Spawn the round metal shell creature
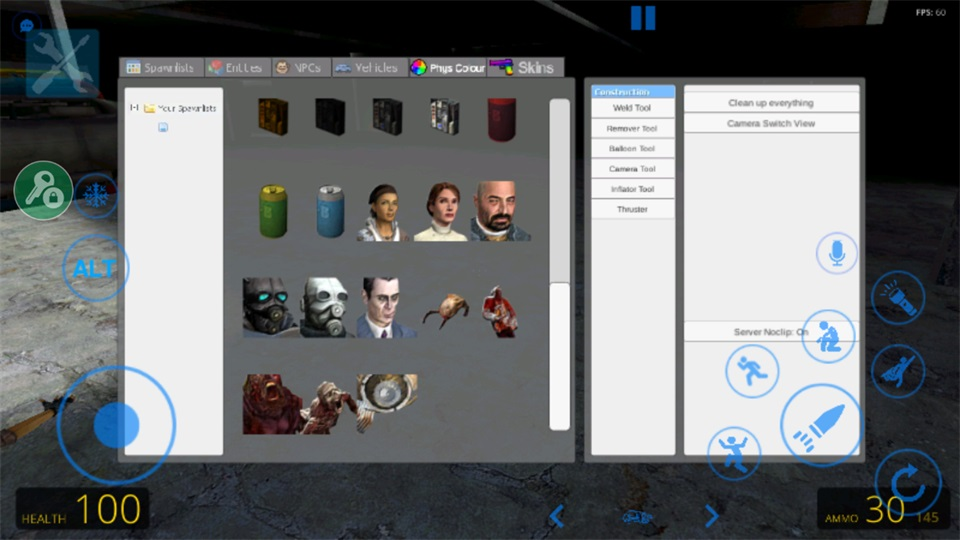The width and height of the screenshot is (960, 540). coord(387,401)
